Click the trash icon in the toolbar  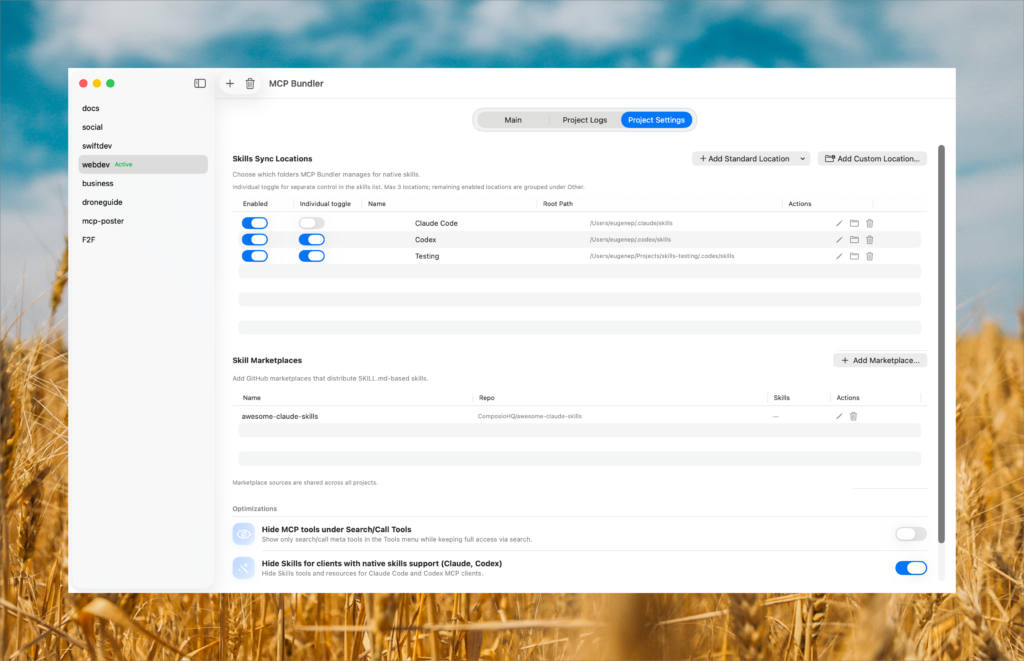(x=250, y=84)
